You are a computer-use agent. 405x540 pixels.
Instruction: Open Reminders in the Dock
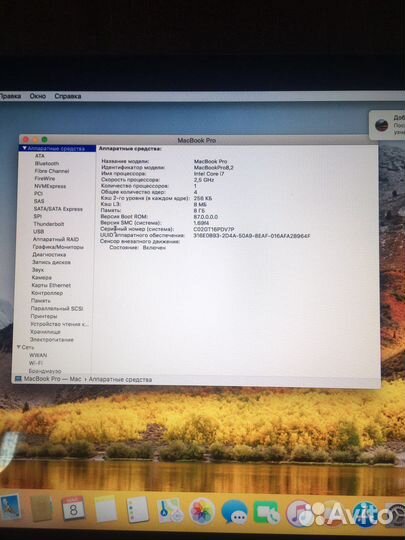tap(137, 510)
